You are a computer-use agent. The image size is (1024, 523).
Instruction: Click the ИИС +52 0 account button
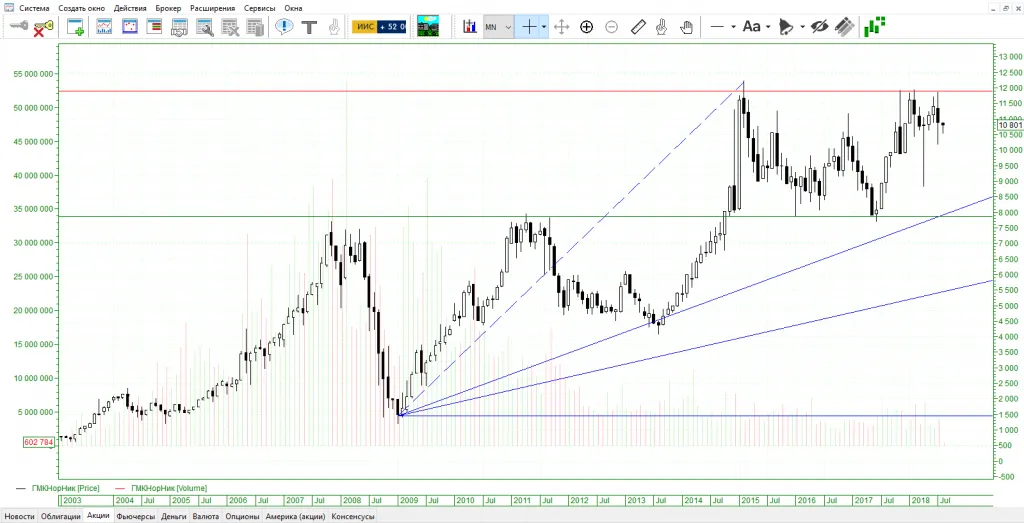(378, 27)
